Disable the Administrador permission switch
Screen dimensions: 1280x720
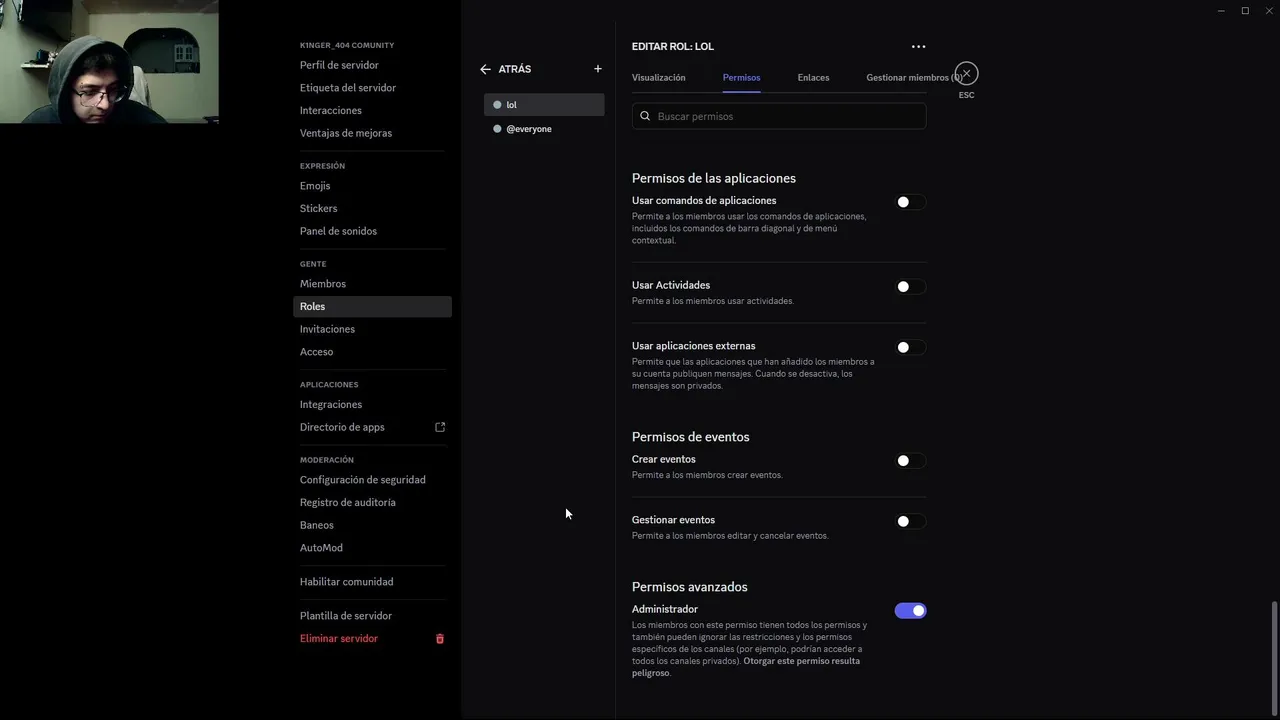pos(910,611)
